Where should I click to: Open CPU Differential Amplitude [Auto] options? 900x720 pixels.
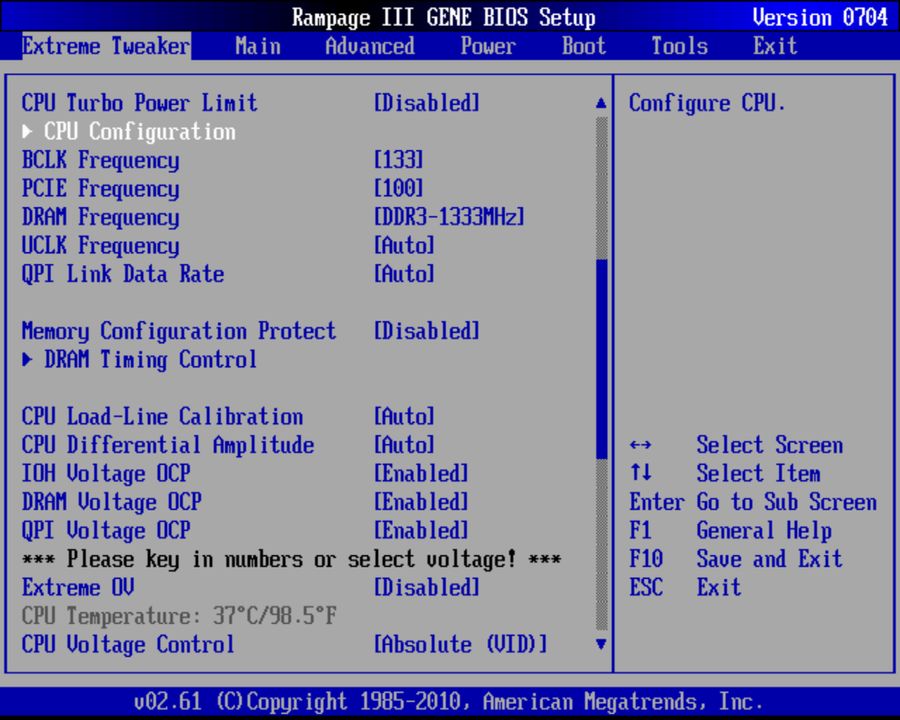pos(404,445)
